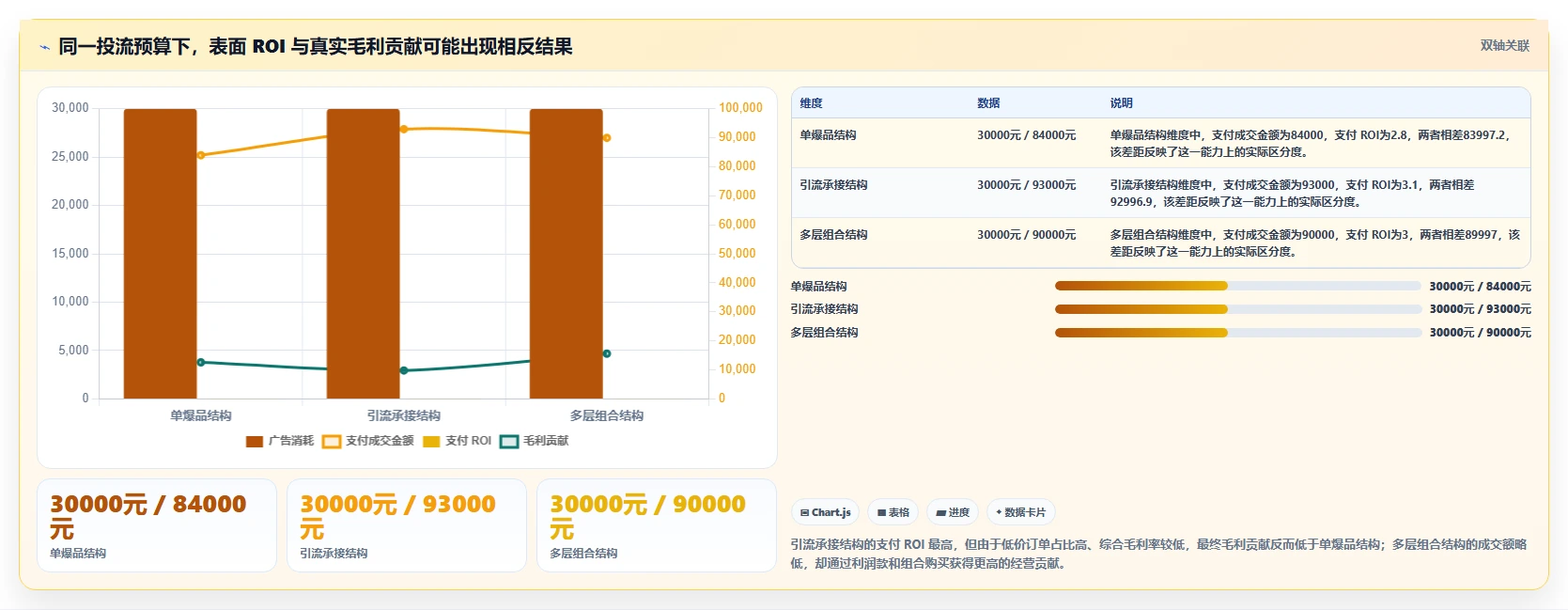Viewport: 1568px width, 610px height.
Task: Click table cell 引流承接结构
Action: (x=833, y=185)
